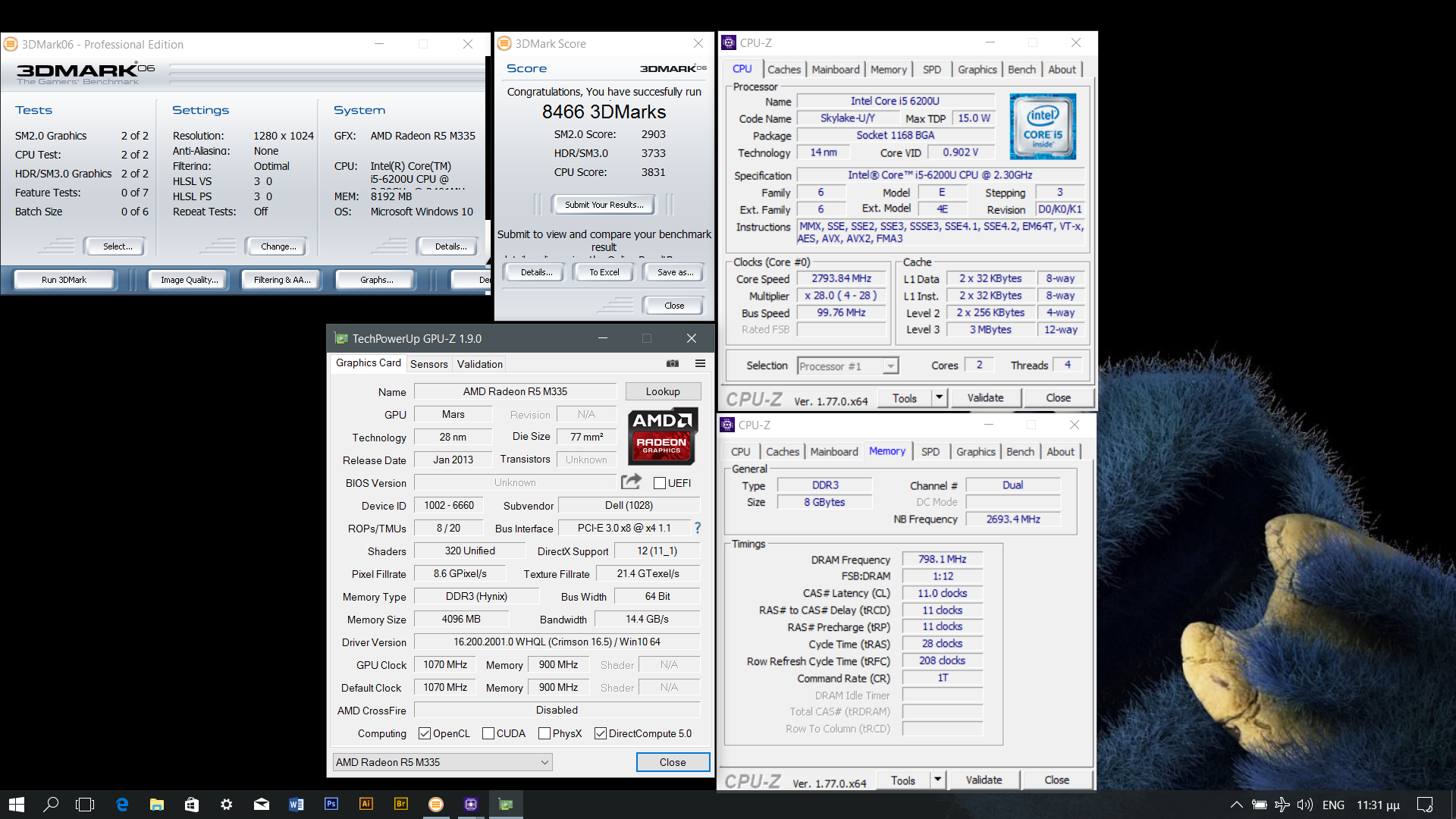This screenshot has width=1456, height=819.
Task: Open taskbar Search magnifier
Action: (x=51, y=805)
